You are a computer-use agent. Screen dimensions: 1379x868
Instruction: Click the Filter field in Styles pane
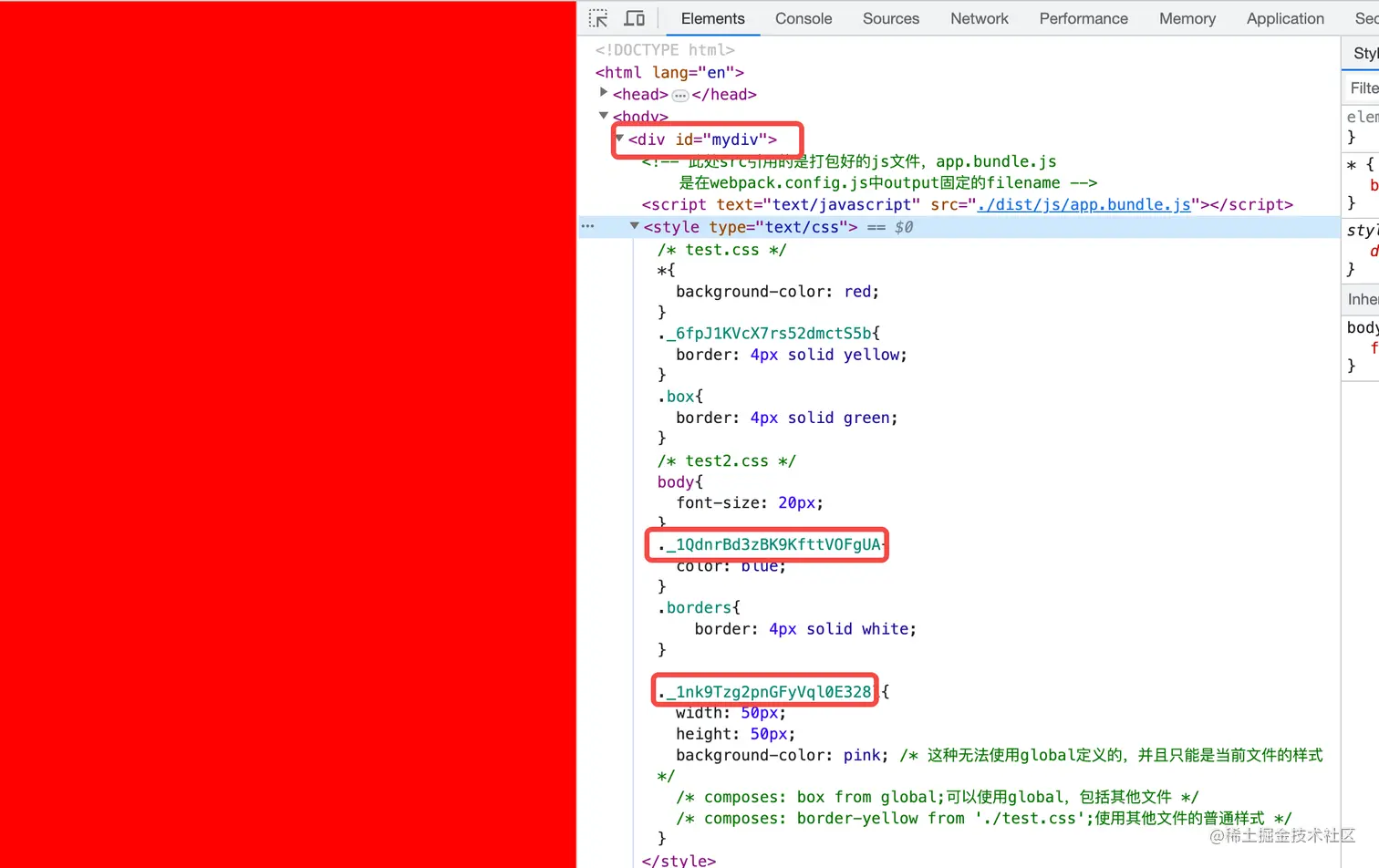point(1361,88)
